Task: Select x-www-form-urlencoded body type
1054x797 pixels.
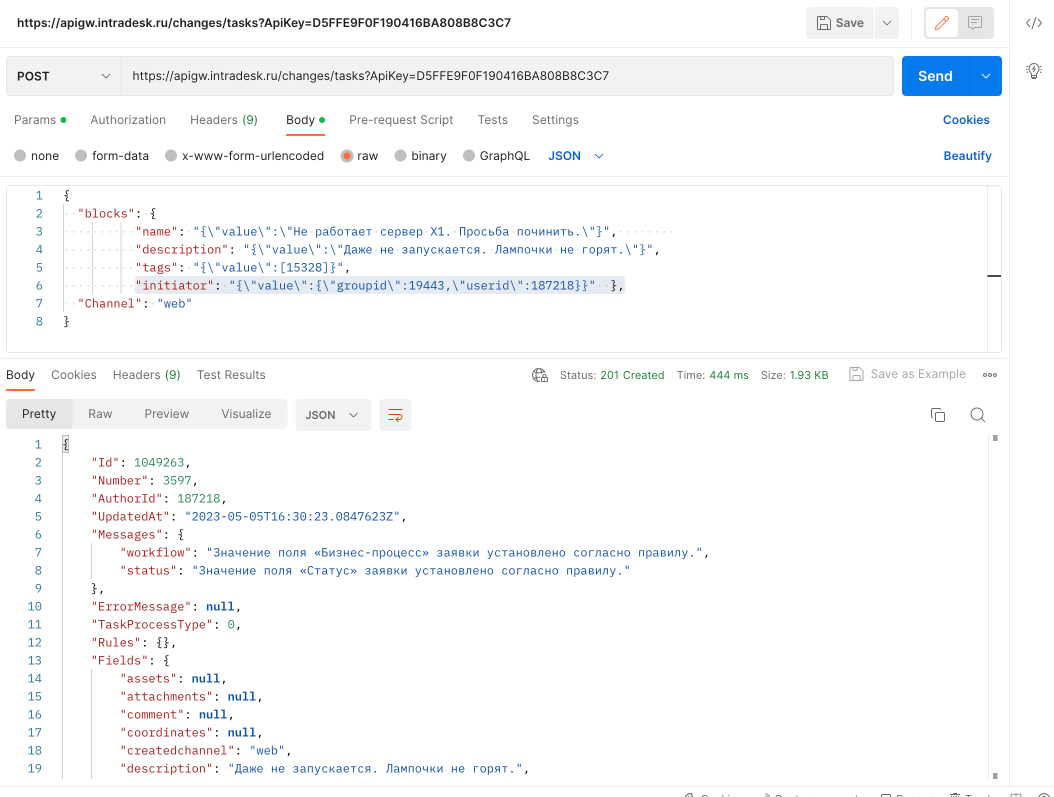Action: [244, 156]
